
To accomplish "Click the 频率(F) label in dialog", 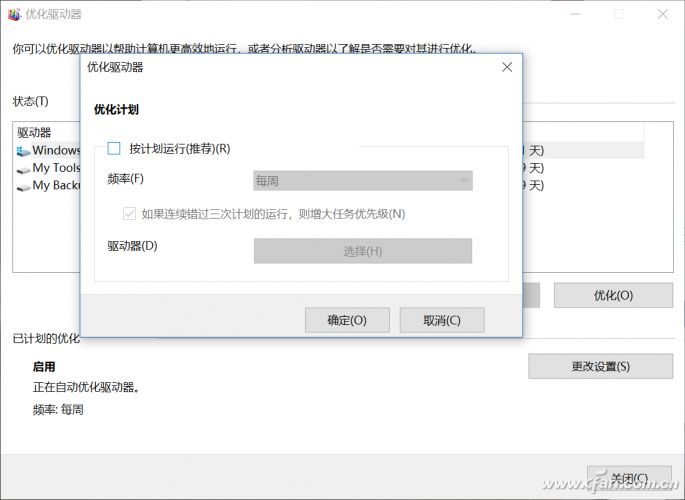I will coord(125,179).
